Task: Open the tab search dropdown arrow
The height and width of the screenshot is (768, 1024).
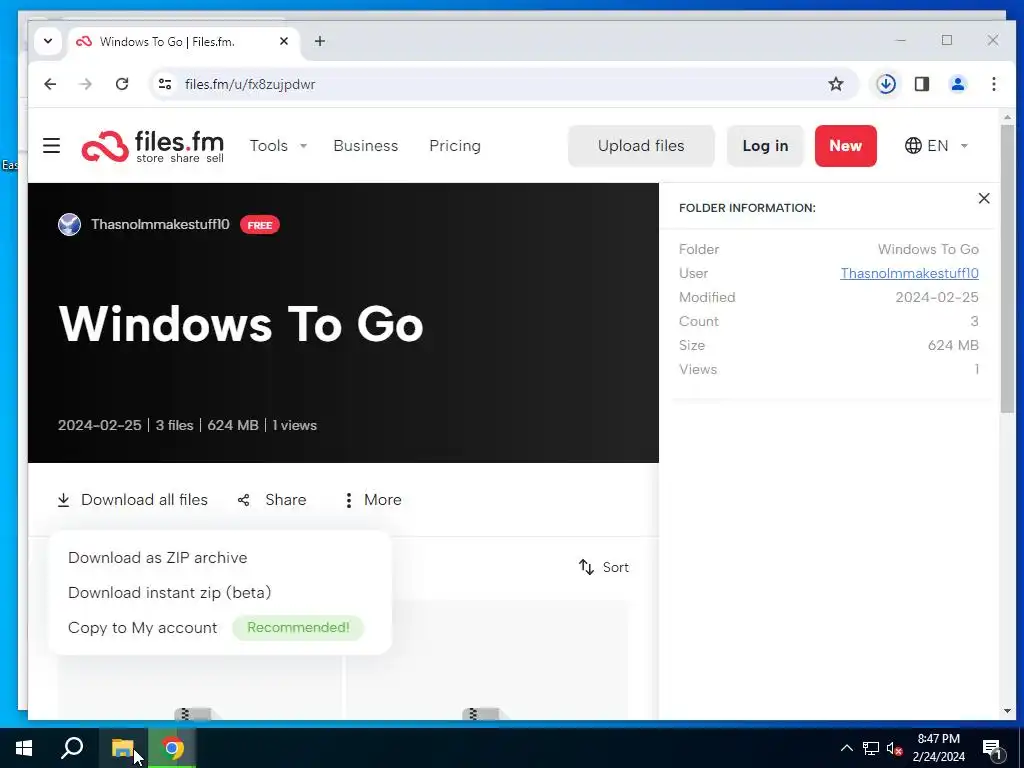Action: [x=48, y=41]
